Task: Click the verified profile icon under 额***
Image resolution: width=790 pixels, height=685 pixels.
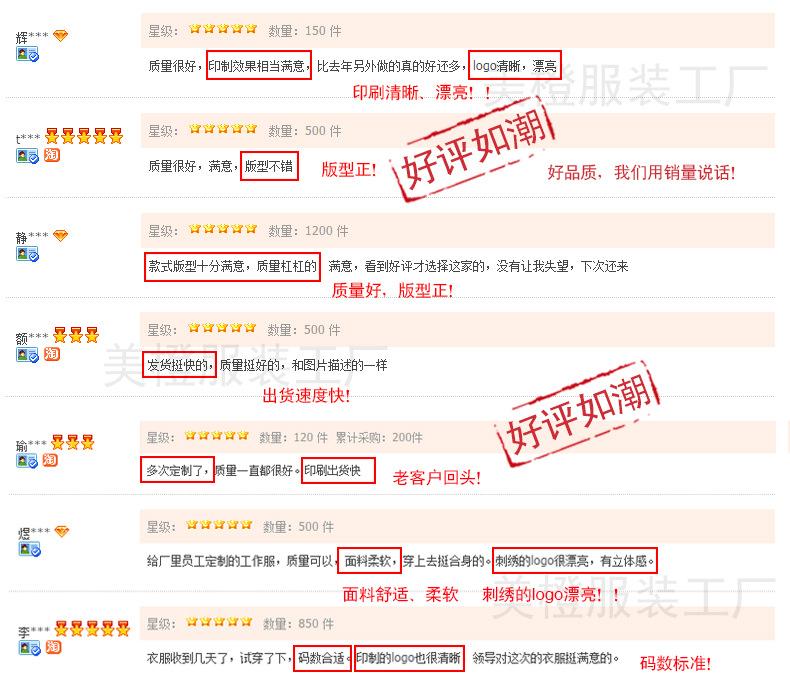Action: pyautogui.click(x=27, y=355)
